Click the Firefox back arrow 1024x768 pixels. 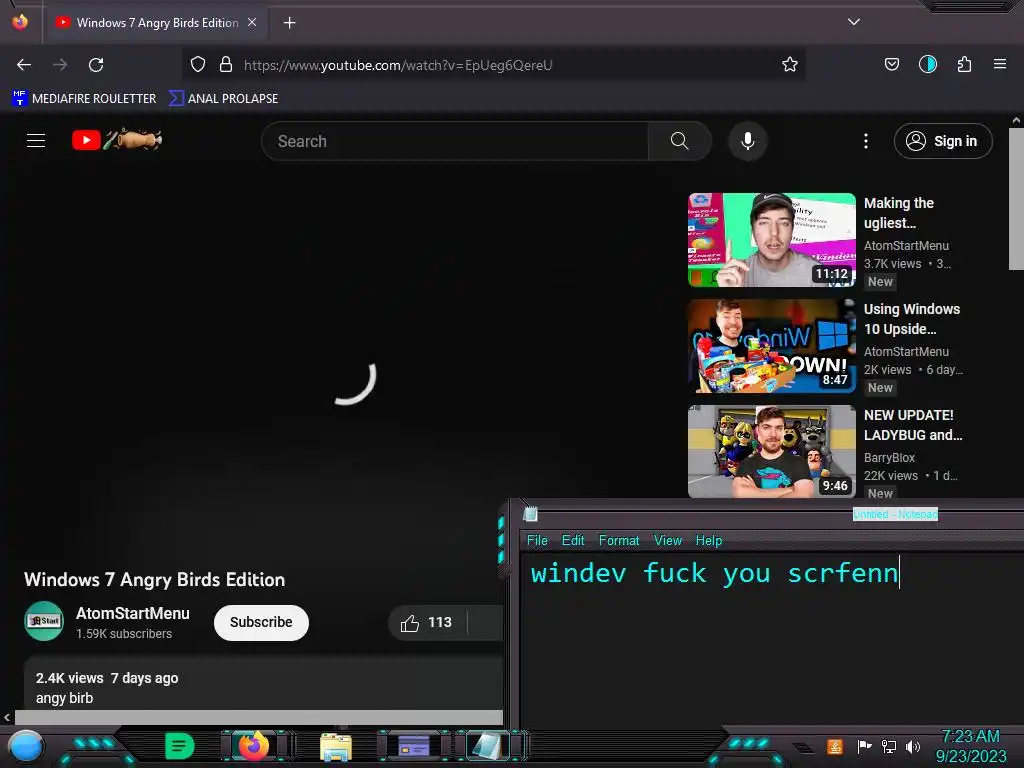pyautogui.click(x=24, y=65)
